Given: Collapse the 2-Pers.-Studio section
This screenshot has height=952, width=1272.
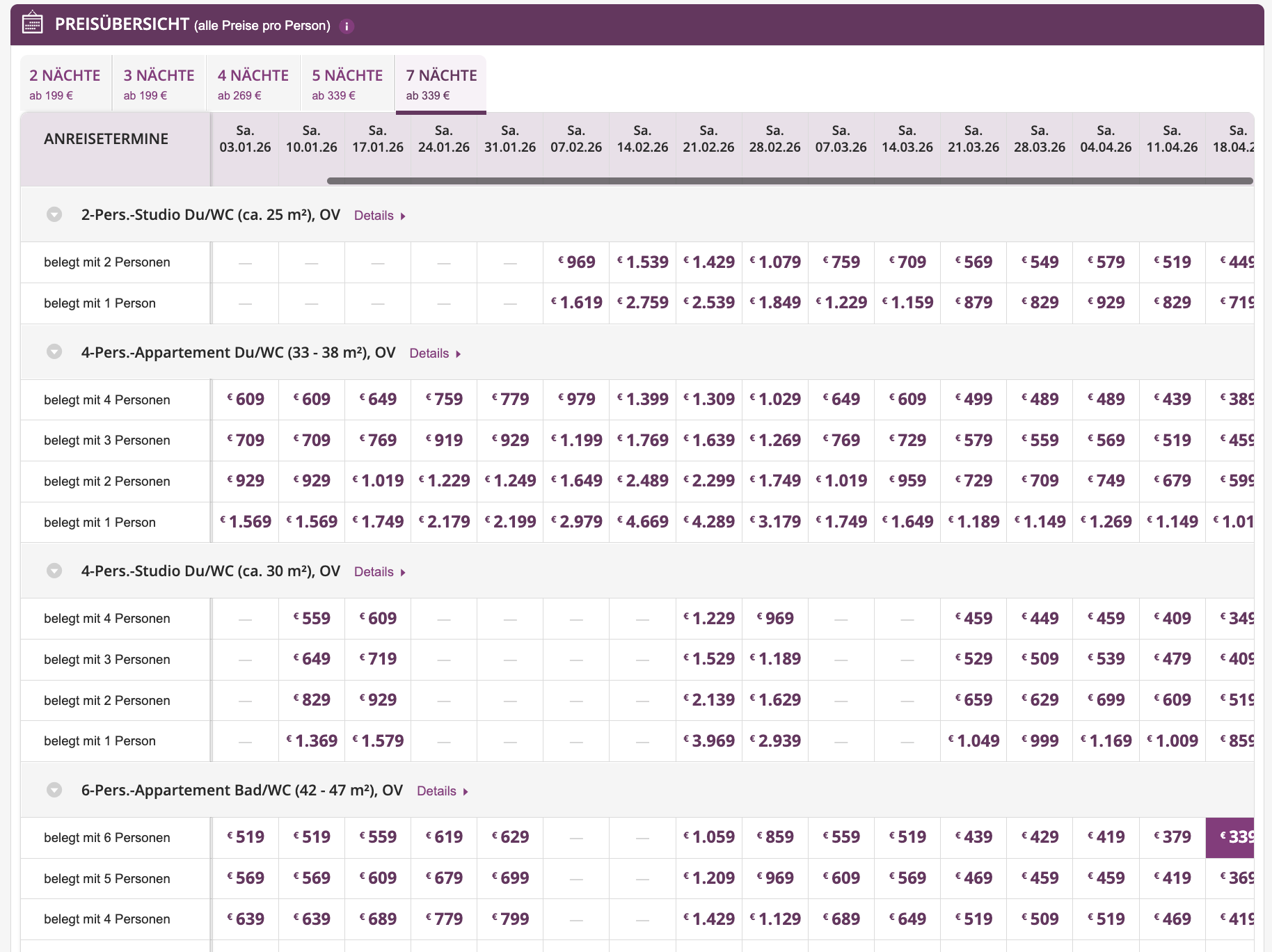Looking at the screenshot, I should tap(54, 214).
